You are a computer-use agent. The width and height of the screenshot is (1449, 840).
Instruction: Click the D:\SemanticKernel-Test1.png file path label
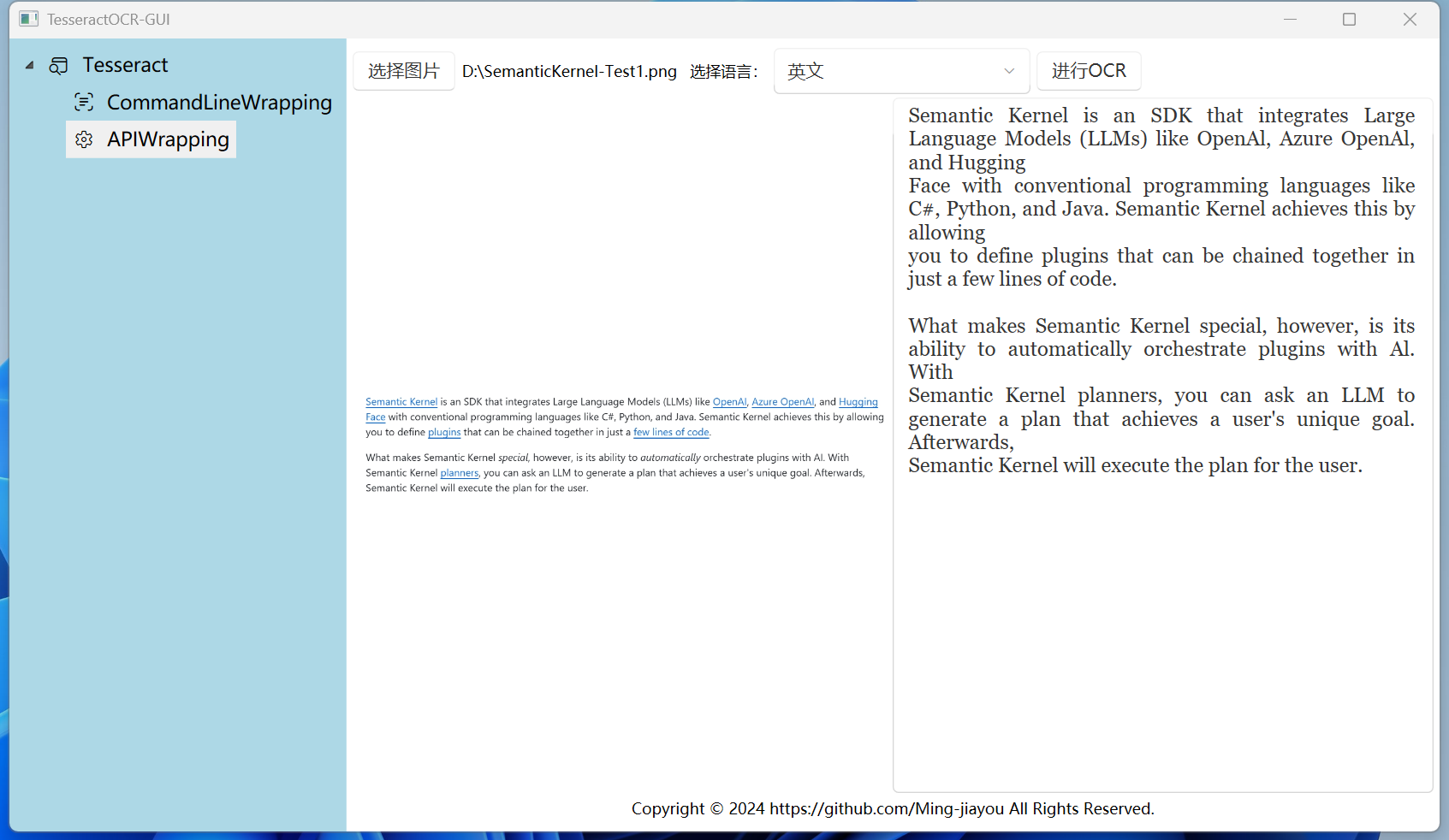(569, 72)
